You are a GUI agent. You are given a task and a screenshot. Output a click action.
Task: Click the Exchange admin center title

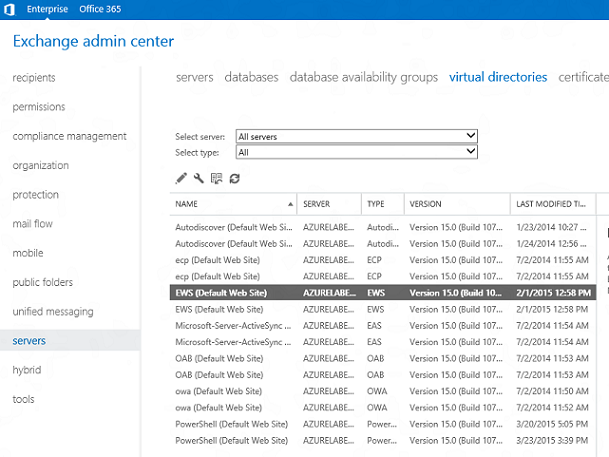(93, 41)
